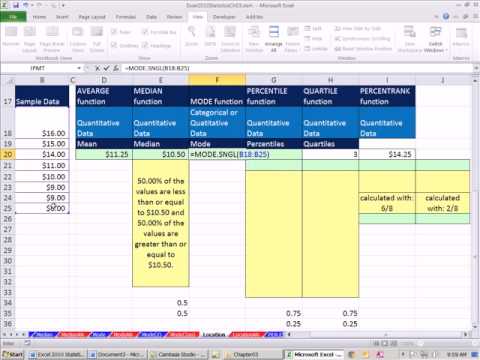Open a New Window of the workbook
The width and height of the screenshot is (480, 360).
(254, 39)
